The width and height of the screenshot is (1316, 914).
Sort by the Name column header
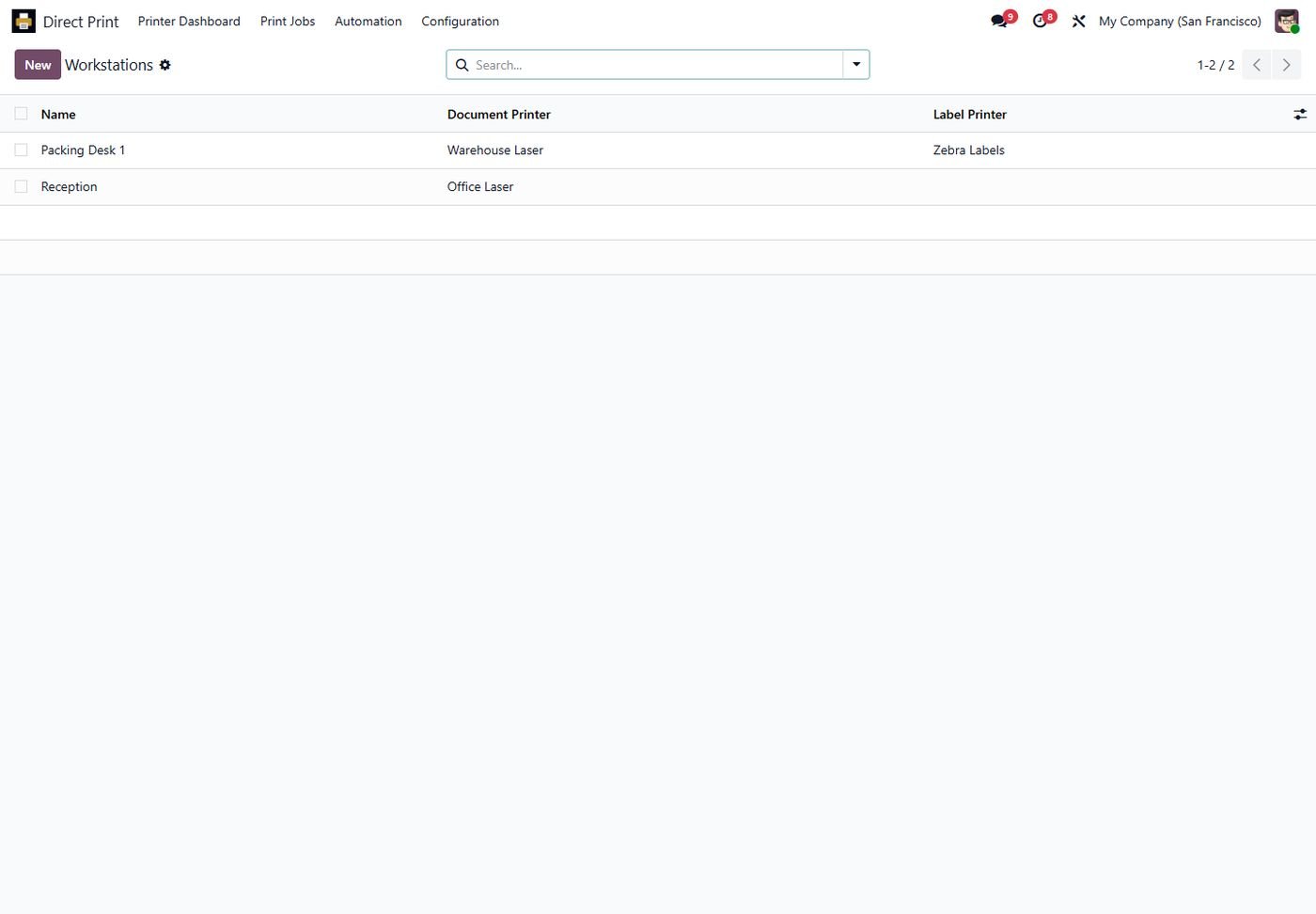[x=58, y=114]
